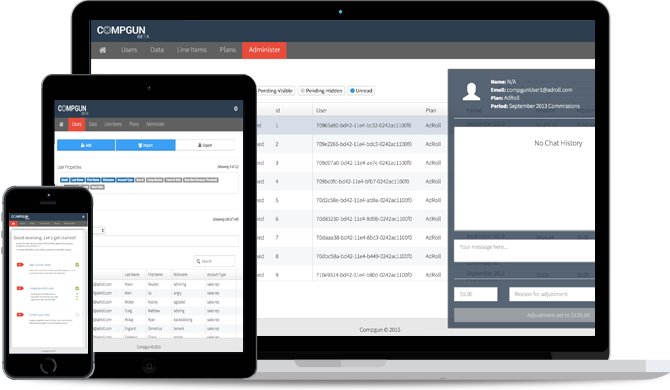Toggle the 'Create your first plan' checkbox
The width and height of the screenshot is (670, 390).
point(77,288)
